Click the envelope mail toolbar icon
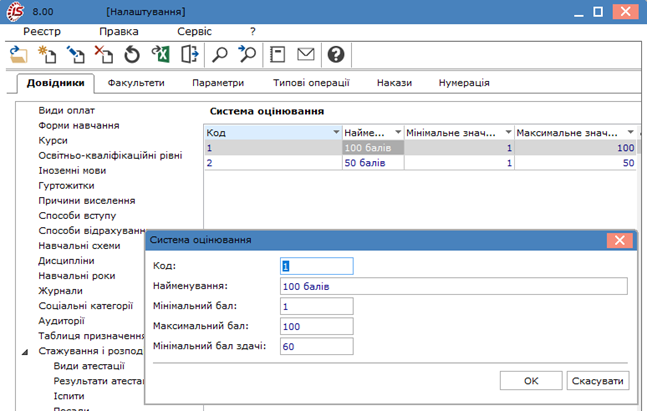The height and width of the screenshot is (411, 647). (x=306, y=54)
